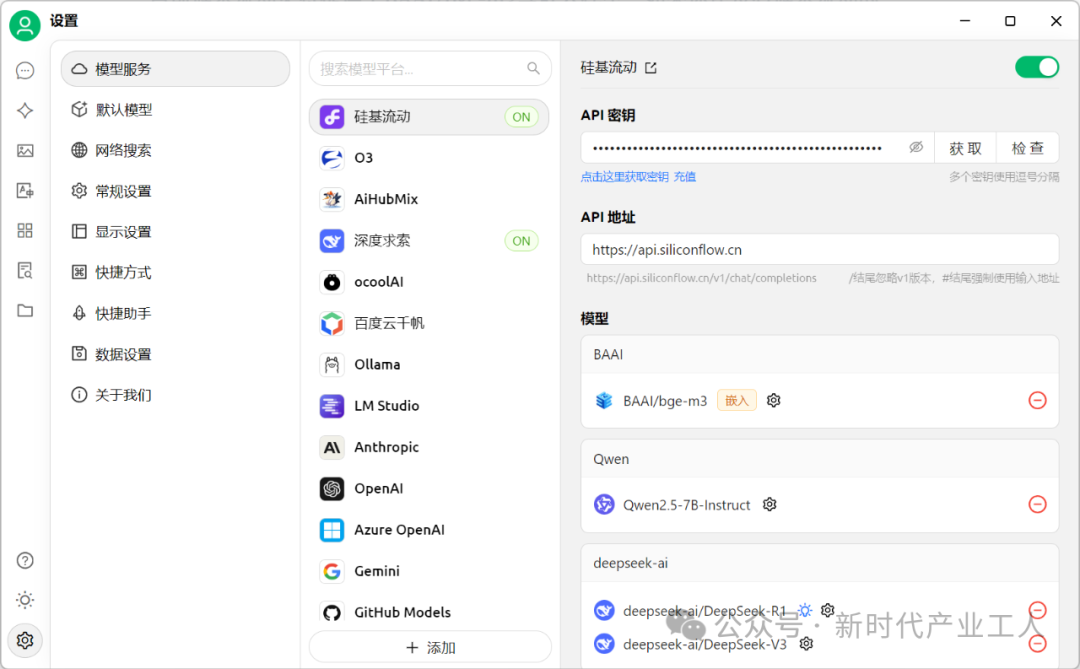Click the 添加 provider button
Viewport: 1080px width, 669px height.
pyautogui.click(x=430, y=648)
